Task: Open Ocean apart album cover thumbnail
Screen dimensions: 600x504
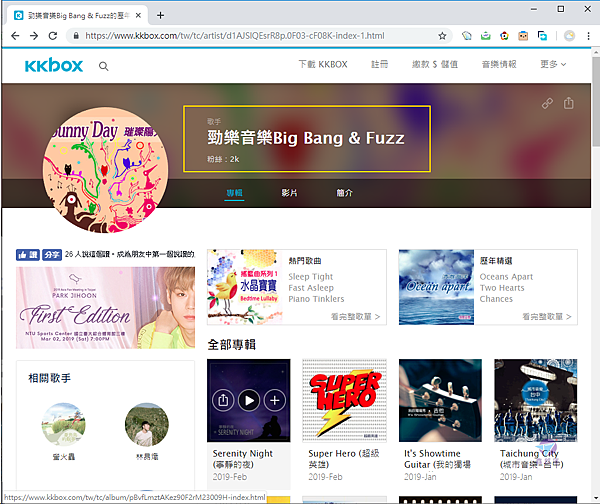Action: pos(436,287)
